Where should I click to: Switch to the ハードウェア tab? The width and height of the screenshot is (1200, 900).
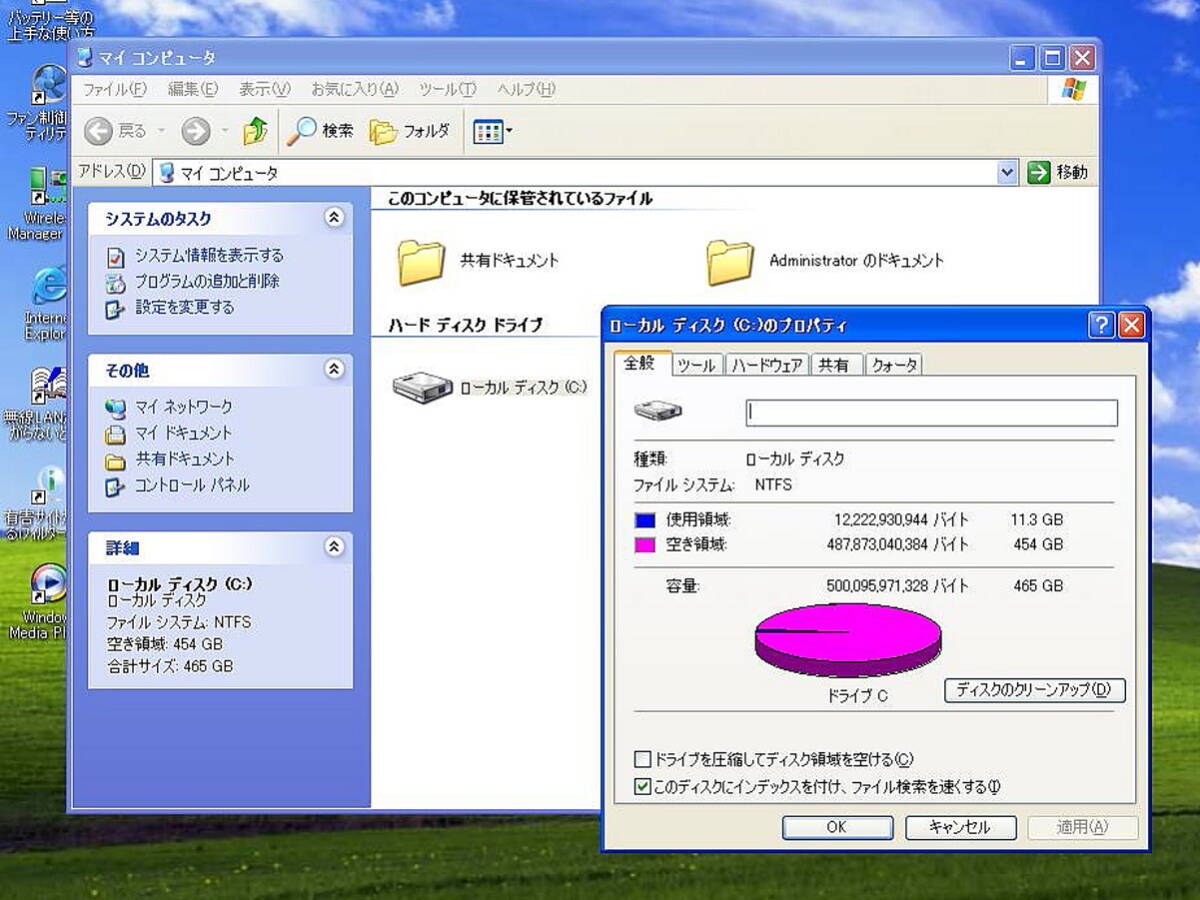click(x=766, y=365)
